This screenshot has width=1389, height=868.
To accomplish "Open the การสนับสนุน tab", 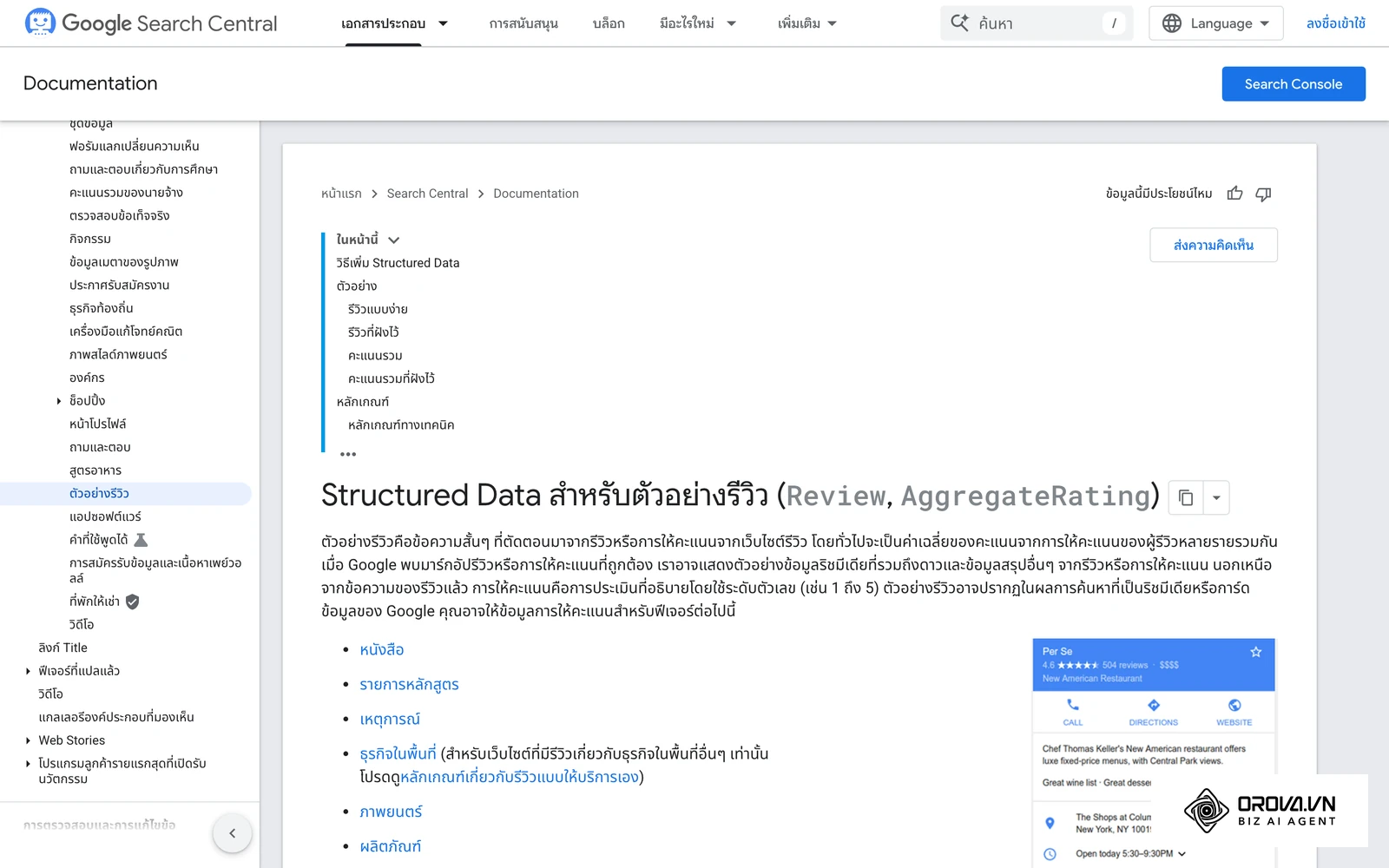I will point(523,23).
